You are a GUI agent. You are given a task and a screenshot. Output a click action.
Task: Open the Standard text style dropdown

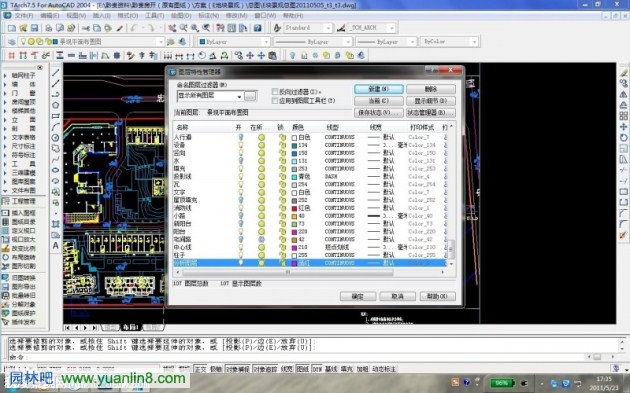(328, 28)
